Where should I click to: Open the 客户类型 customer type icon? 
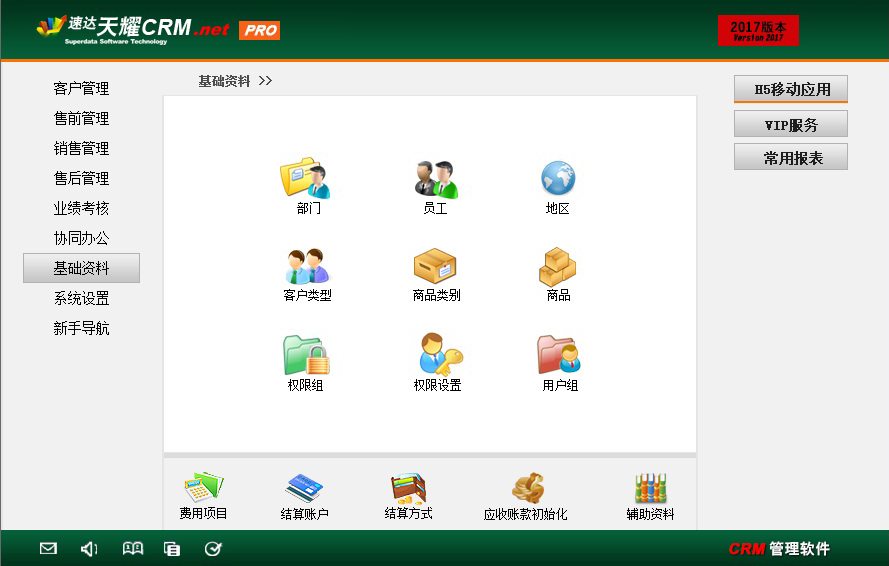(x=307, y=267)
